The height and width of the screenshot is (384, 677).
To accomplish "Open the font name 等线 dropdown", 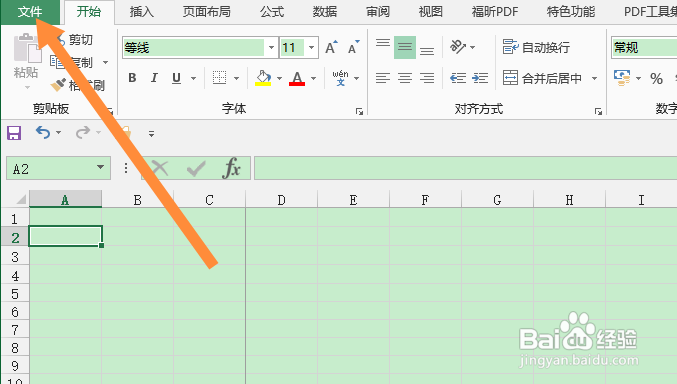I will click(x=271, y=48).
